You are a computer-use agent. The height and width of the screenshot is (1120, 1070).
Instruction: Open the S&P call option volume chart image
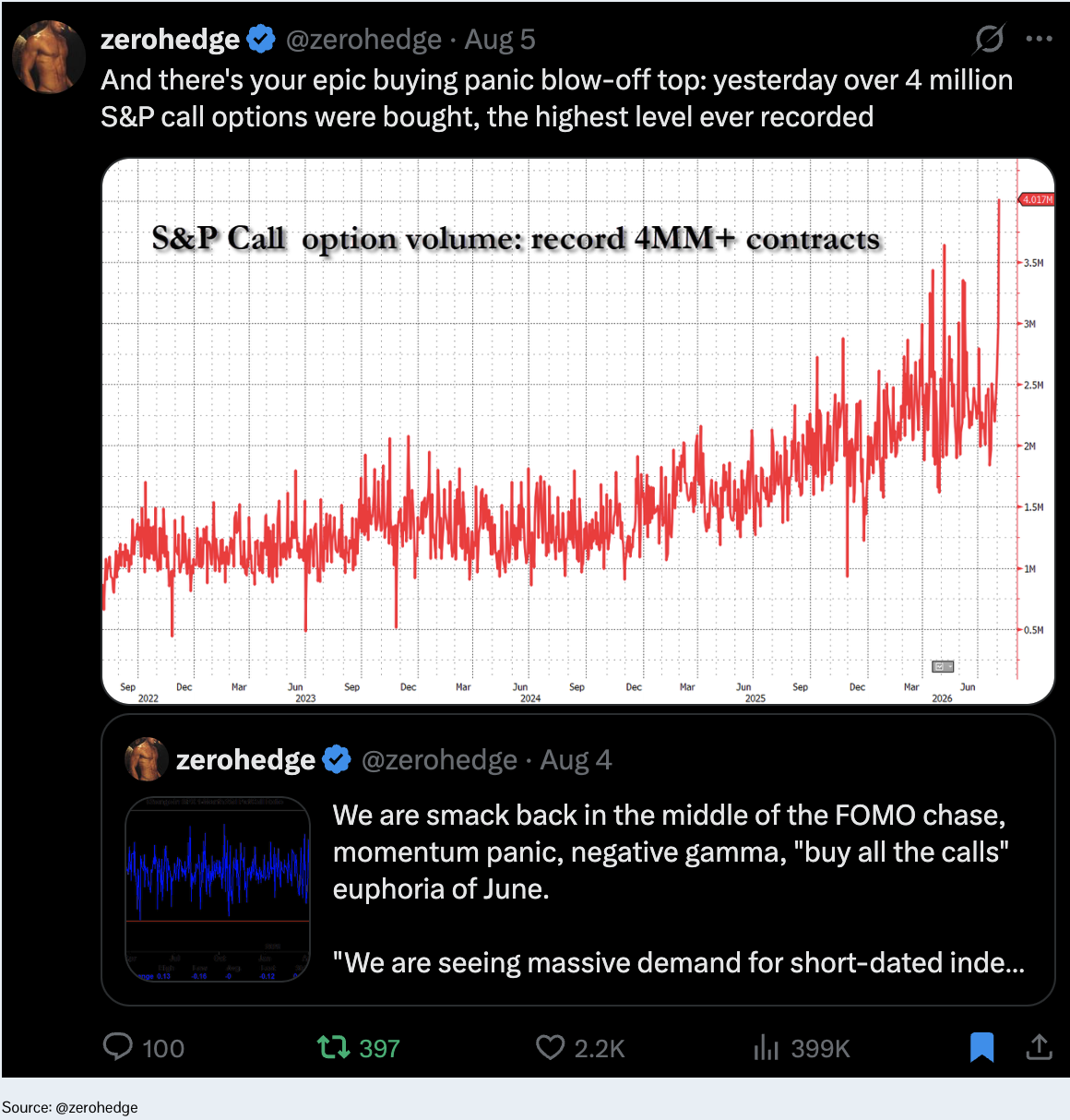click(577, 431)
